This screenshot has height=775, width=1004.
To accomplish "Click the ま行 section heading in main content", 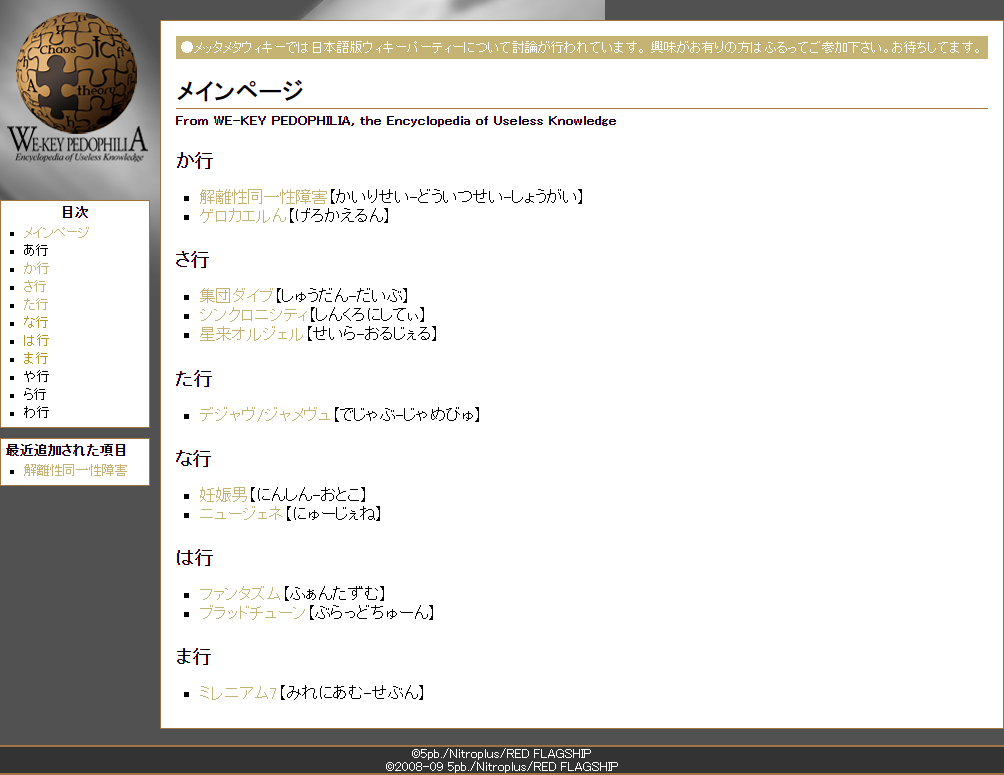I will click(193, 657).
